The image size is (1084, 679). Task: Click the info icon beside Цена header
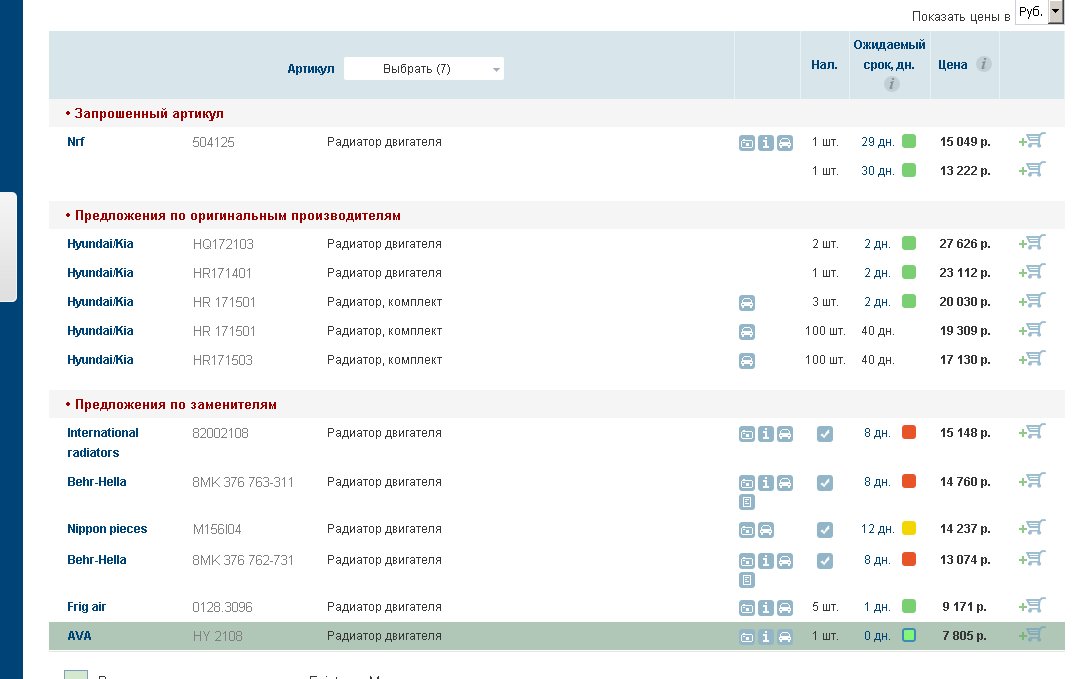coord(983,64)
